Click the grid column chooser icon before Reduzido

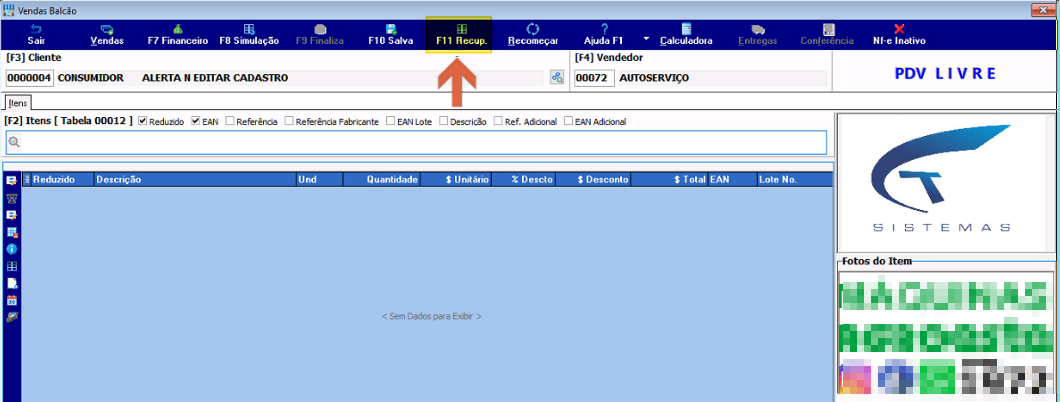coord(27,180)
